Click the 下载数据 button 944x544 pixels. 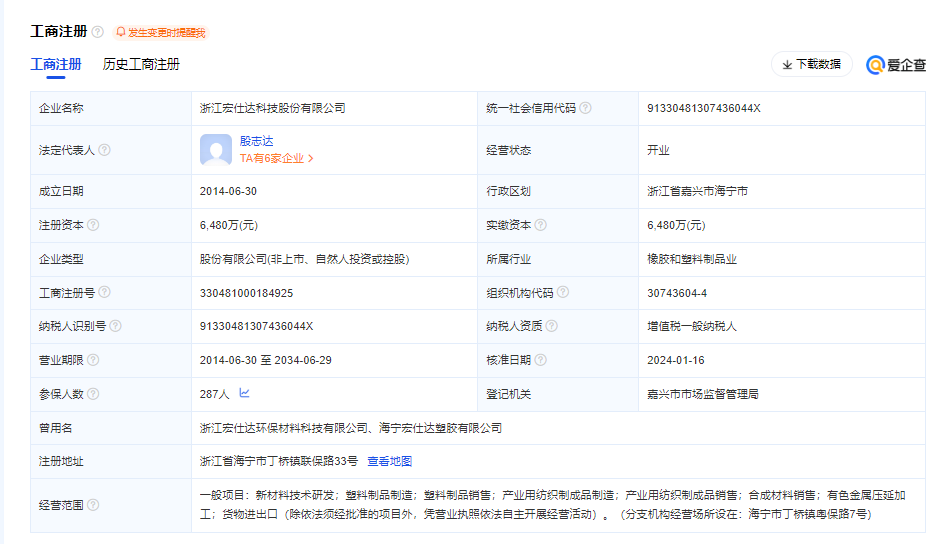tap(812, 64)
